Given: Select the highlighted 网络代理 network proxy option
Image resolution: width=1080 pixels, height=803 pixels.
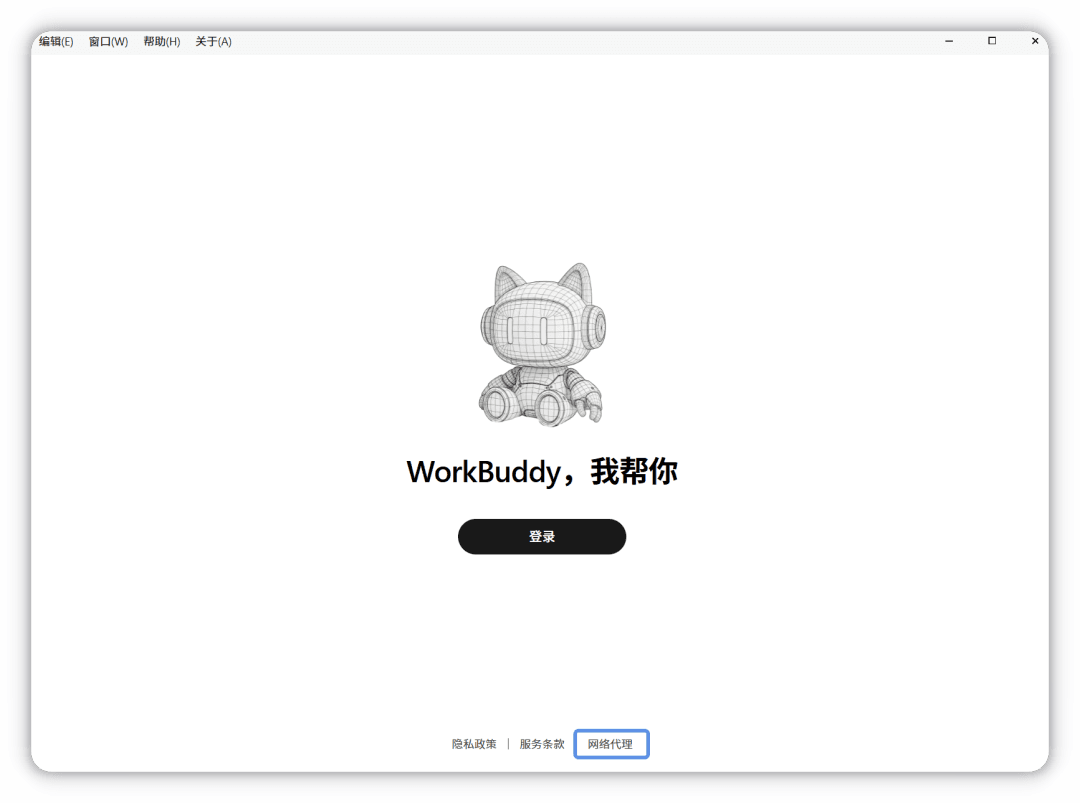Looking at the screenshot, I should pyautogui.click(x=611, y=744).
